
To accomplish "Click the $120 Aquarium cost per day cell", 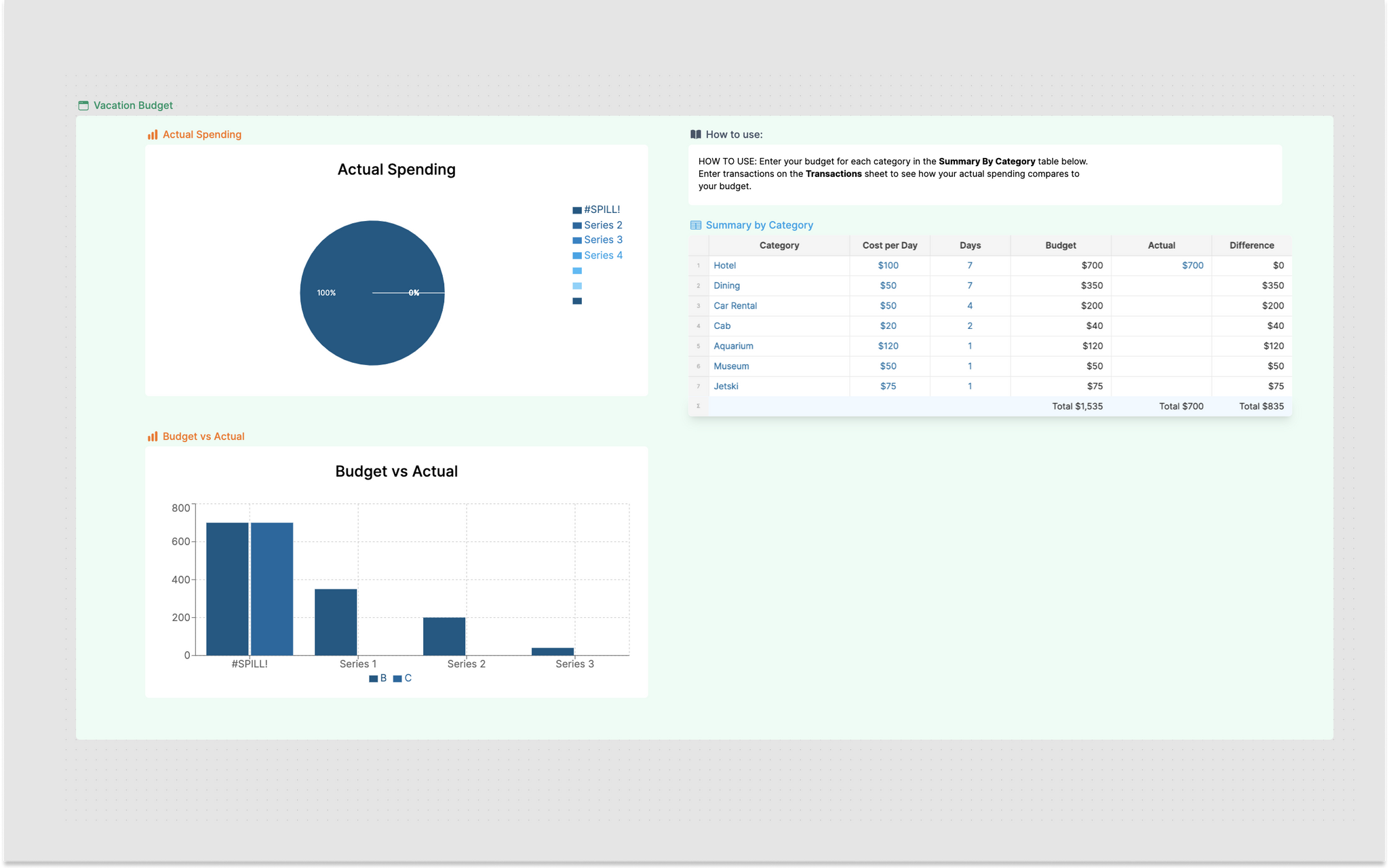I will 889,346.
